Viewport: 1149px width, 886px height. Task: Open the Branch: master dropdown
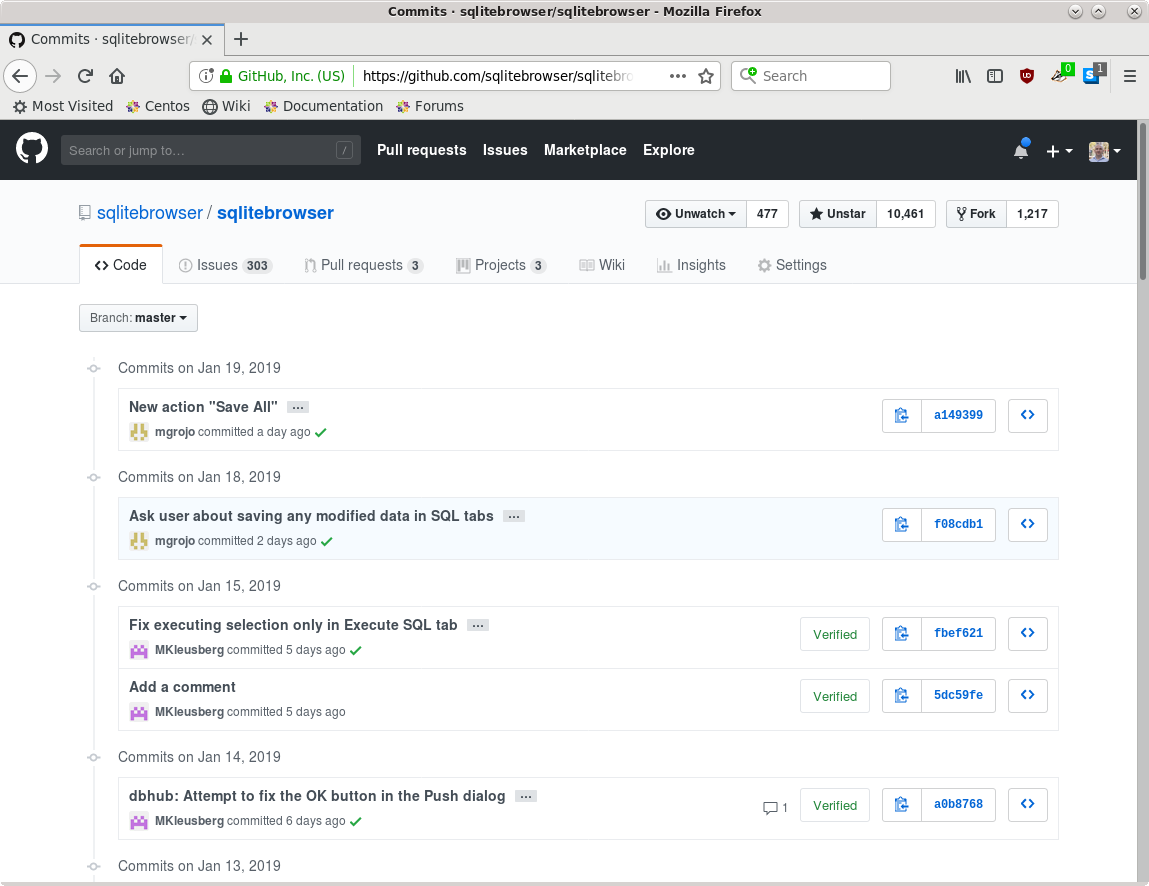138,317
